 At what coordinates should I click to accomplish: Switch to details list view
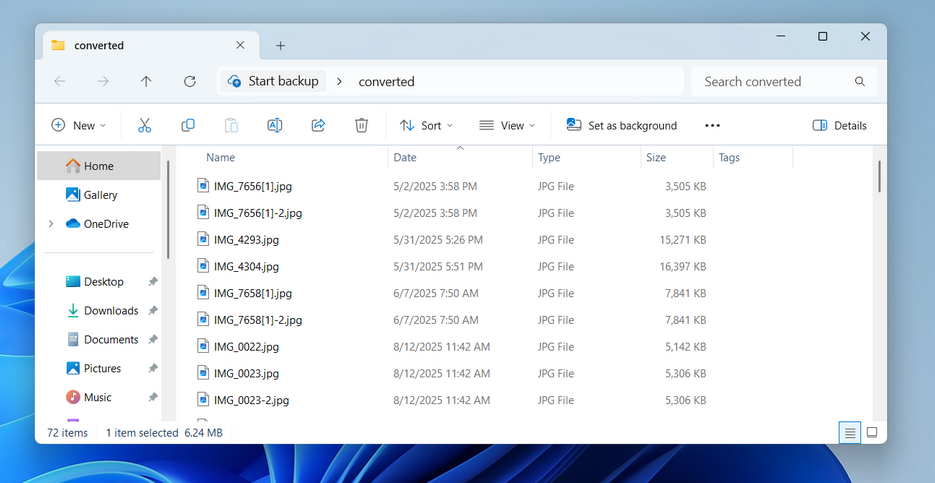849,432
